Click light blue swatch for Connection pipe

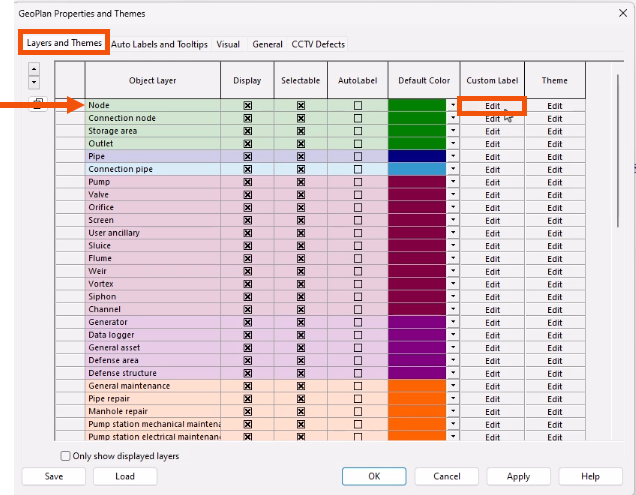coord(417,169)
